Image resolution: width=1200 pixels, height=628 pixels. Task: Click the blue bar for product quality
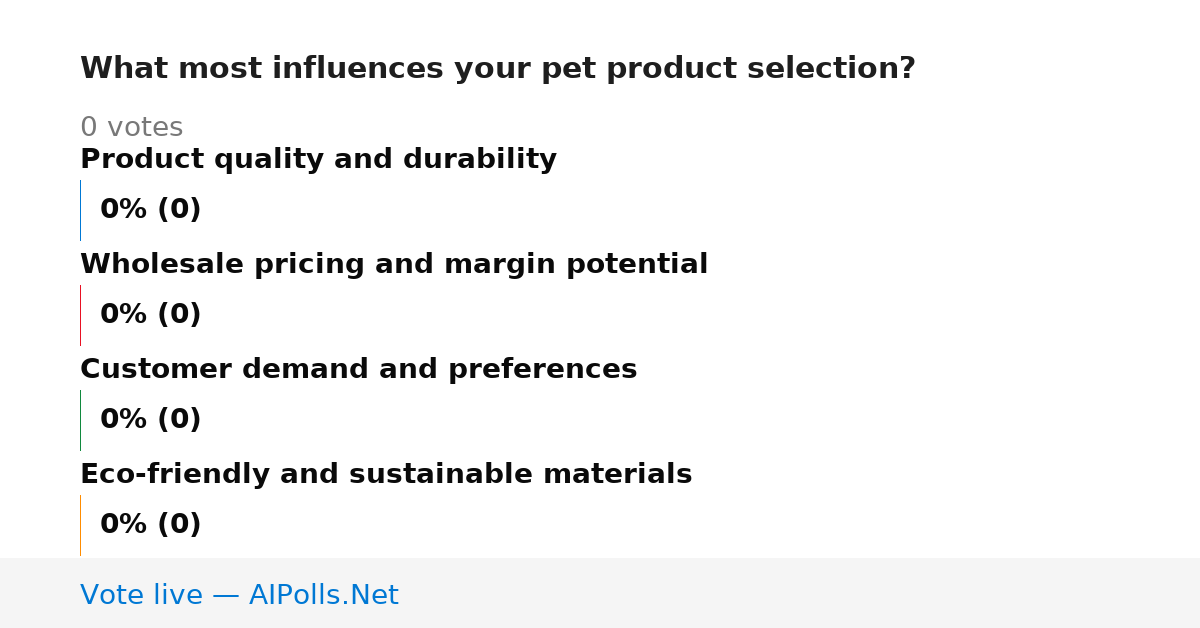point(80,210)
